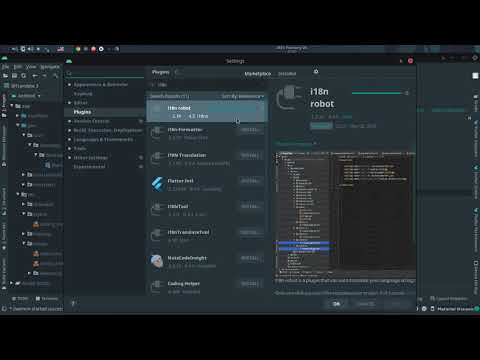
Task: Click the Chrome icon in the system panel
Action: coord(78,49)
